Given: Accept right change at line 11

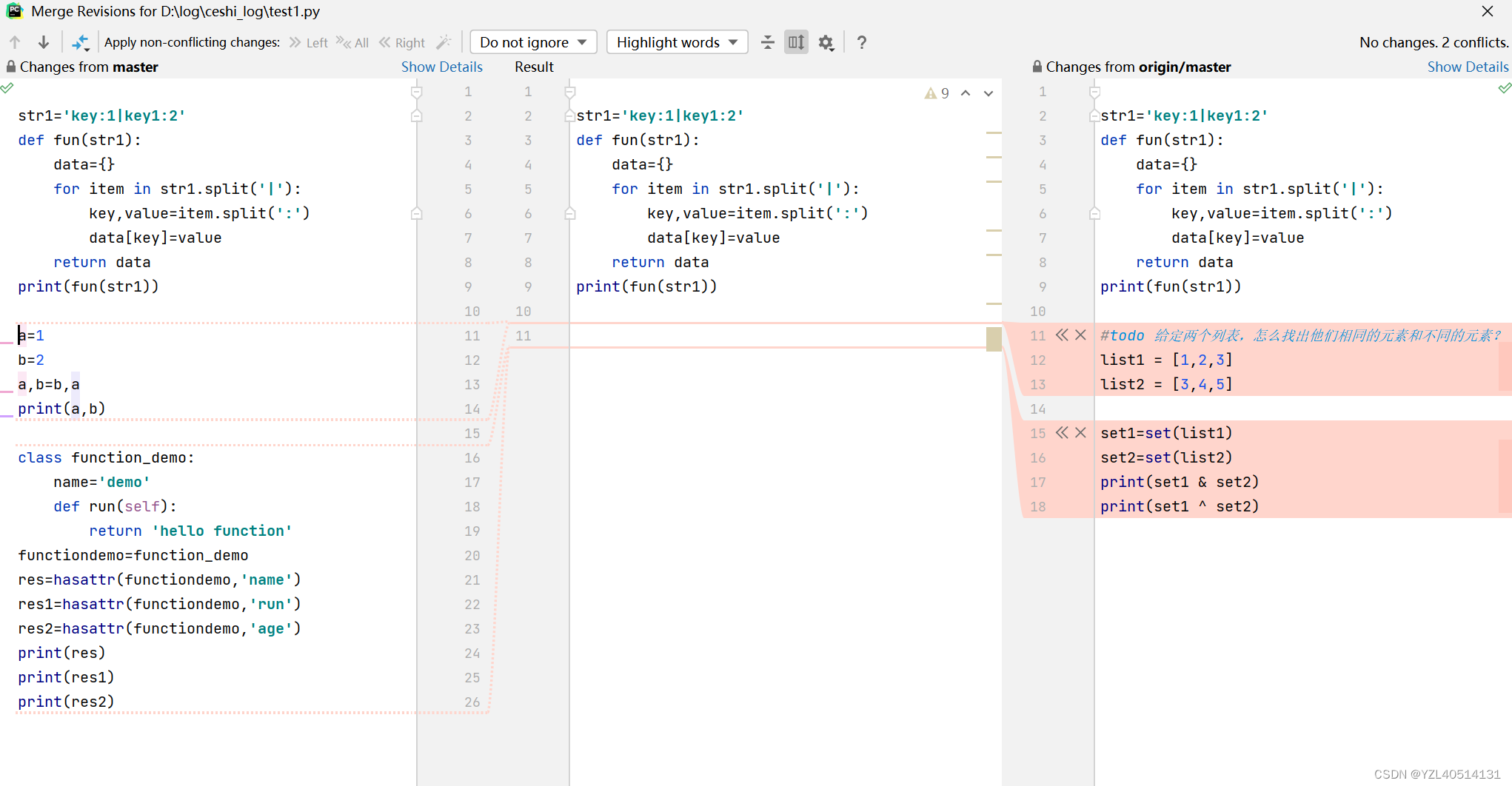Looking at the screenshot, I should click(x=1062, y=335).
